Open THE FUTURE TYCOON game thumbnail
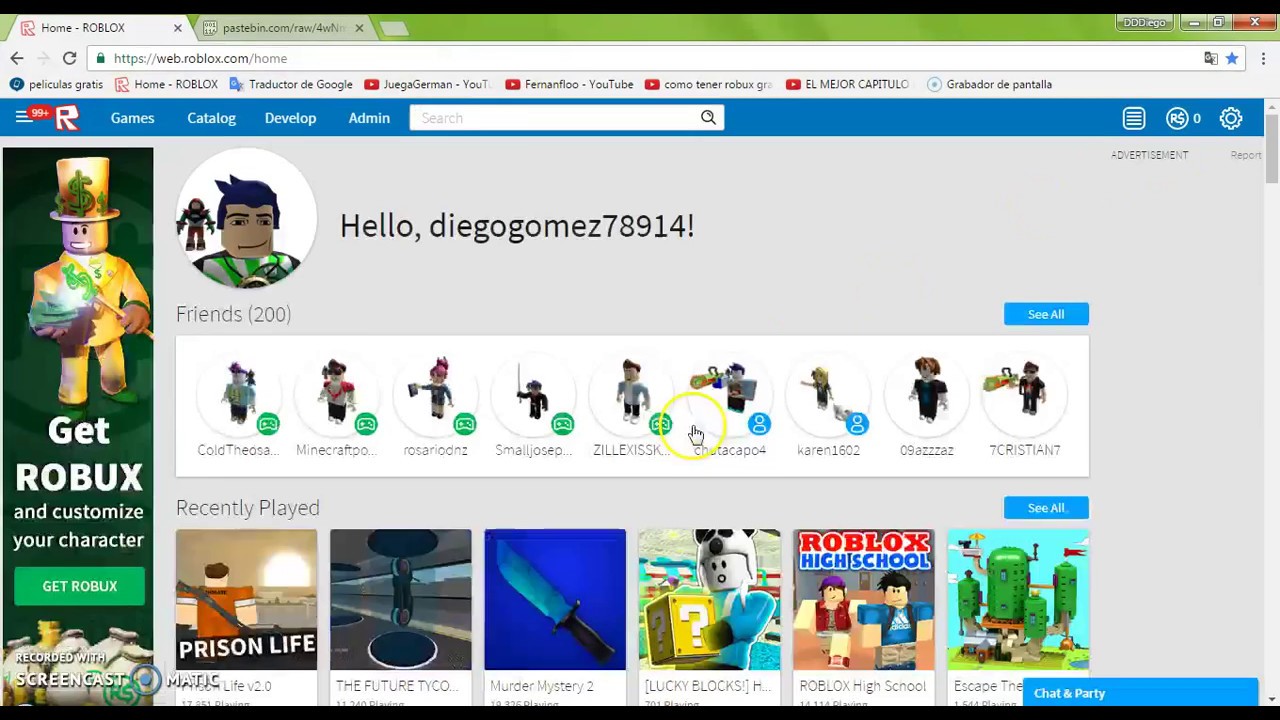This screenshot has width=1280, height=720. [x=400, y=600]
